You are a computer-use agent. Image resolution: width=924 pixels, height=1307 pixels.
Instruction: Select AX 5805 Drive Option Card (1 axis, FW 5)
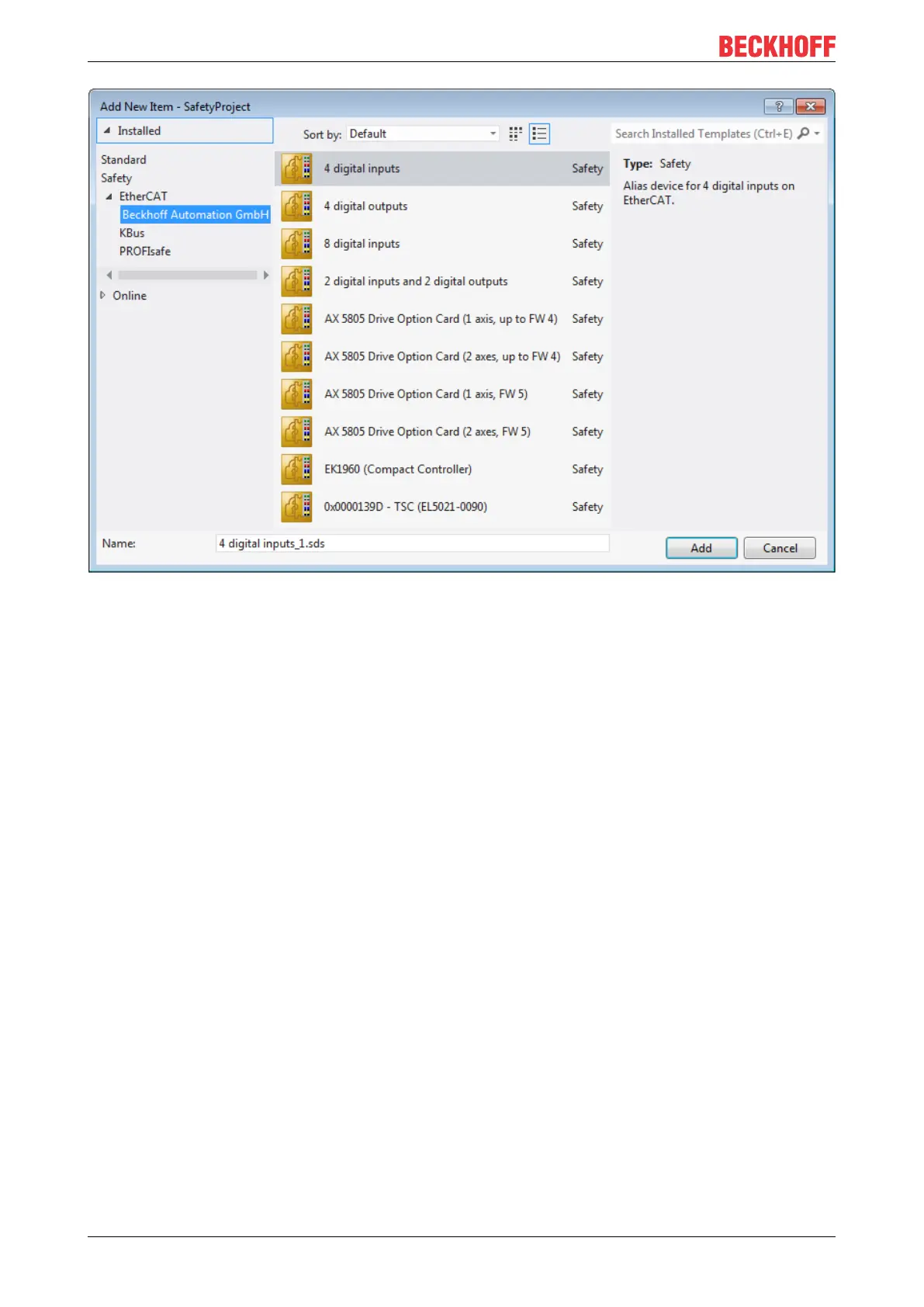[x=442, y=394]
